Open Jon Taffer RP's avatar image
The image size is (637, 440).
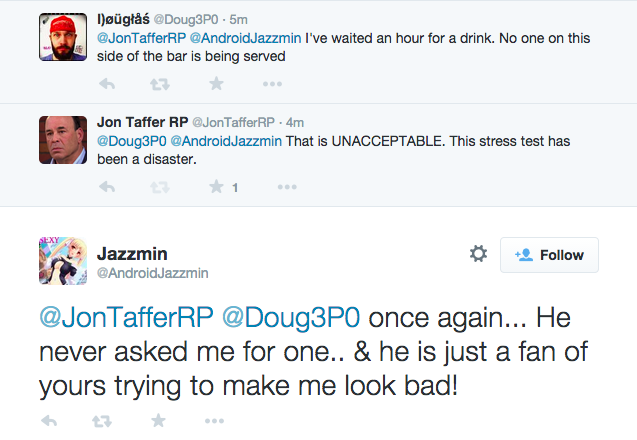(66, 142)
